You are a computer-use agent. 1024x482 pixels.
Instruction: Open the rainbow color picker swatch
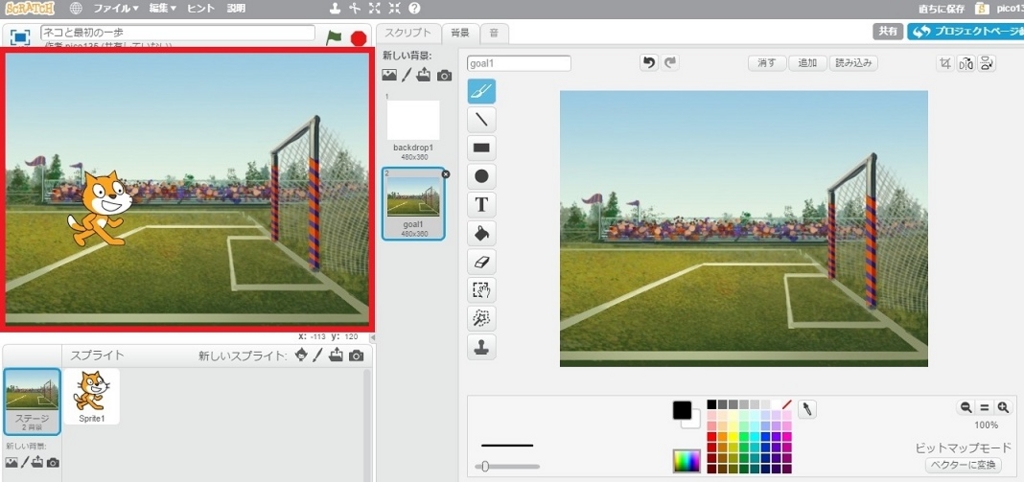coord(686,460)
